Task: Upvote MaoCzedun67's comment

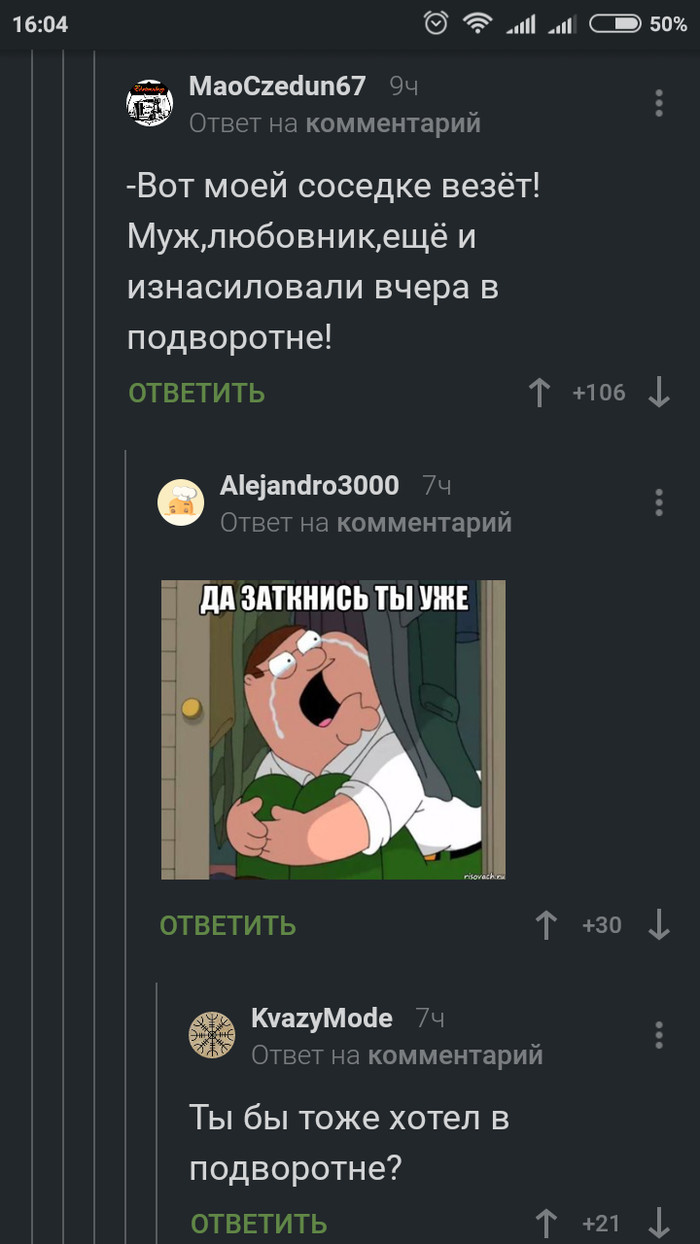Action: point(540,393)
